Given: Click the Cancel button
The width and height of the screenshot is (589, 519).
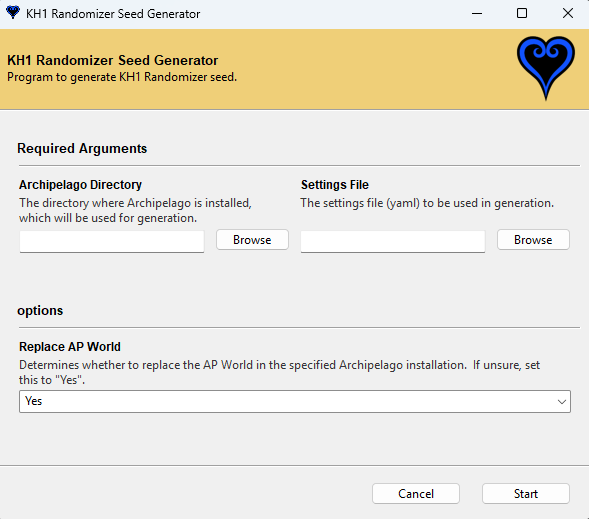Looking at the screenshot, I should coord(416,493).
